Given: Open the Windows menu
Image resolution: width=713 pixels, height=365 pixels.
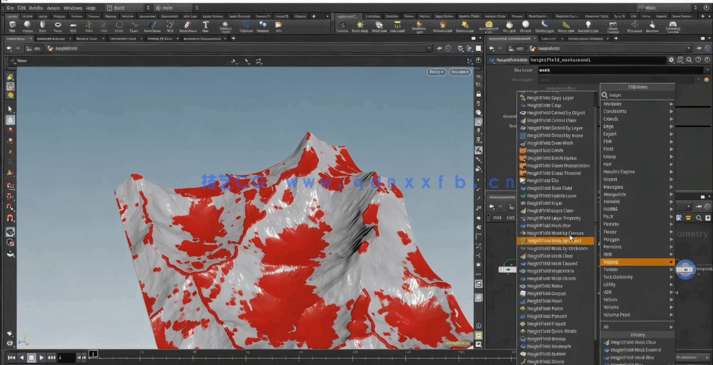Looking at the screenshot, I should pyautogui.click(x=73, y=8).
